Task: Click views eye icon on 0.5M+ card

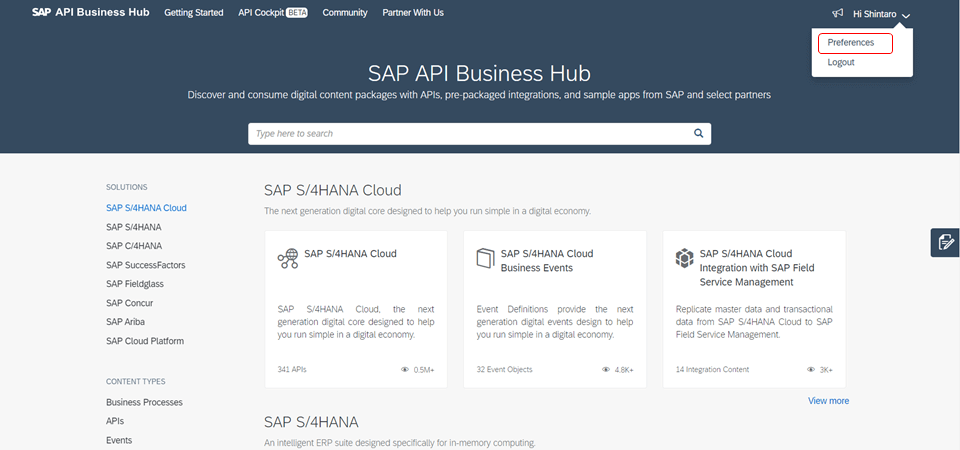Action: click(x=405, y=369)
